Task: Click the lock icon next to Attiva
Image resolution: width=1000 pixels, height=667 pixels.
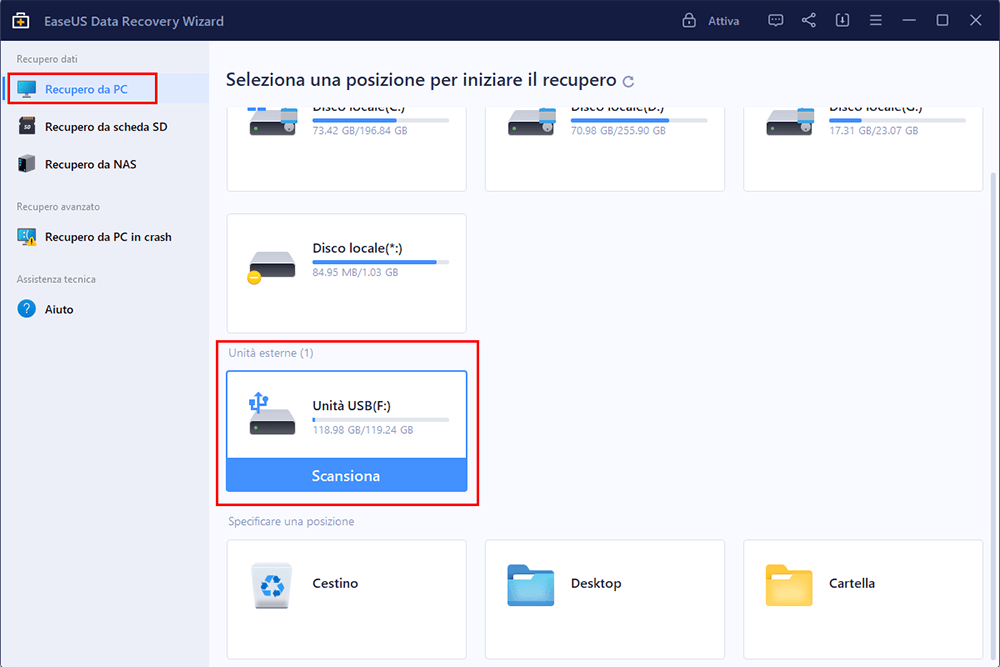Action: pyautogui.click(x=689, y=20)
